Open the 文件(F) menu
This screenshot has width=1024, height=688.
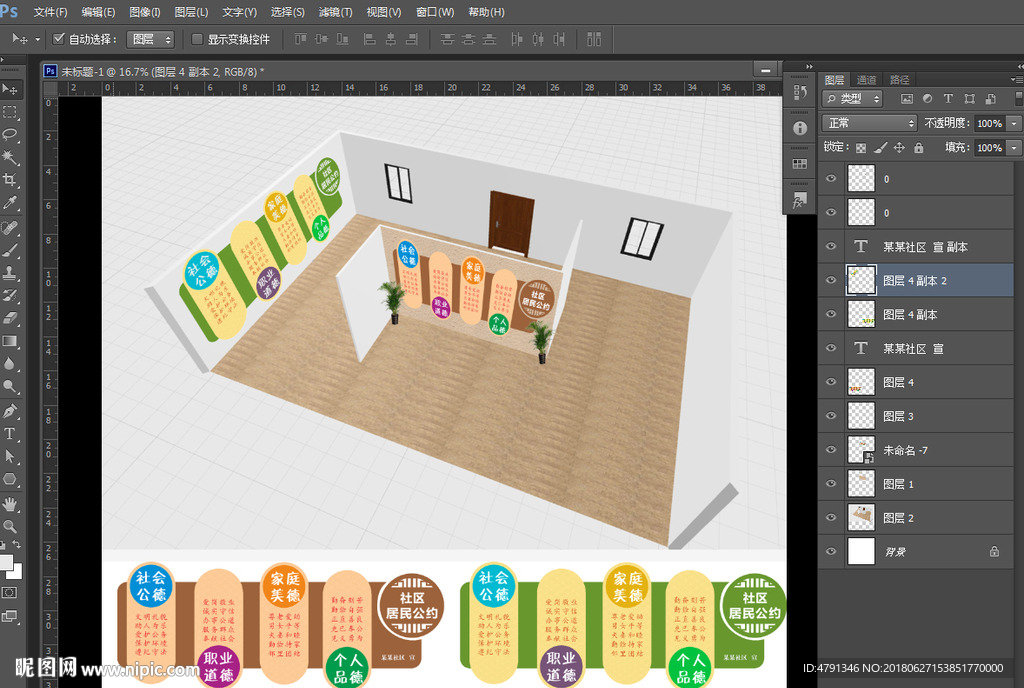tap(50, 12)
